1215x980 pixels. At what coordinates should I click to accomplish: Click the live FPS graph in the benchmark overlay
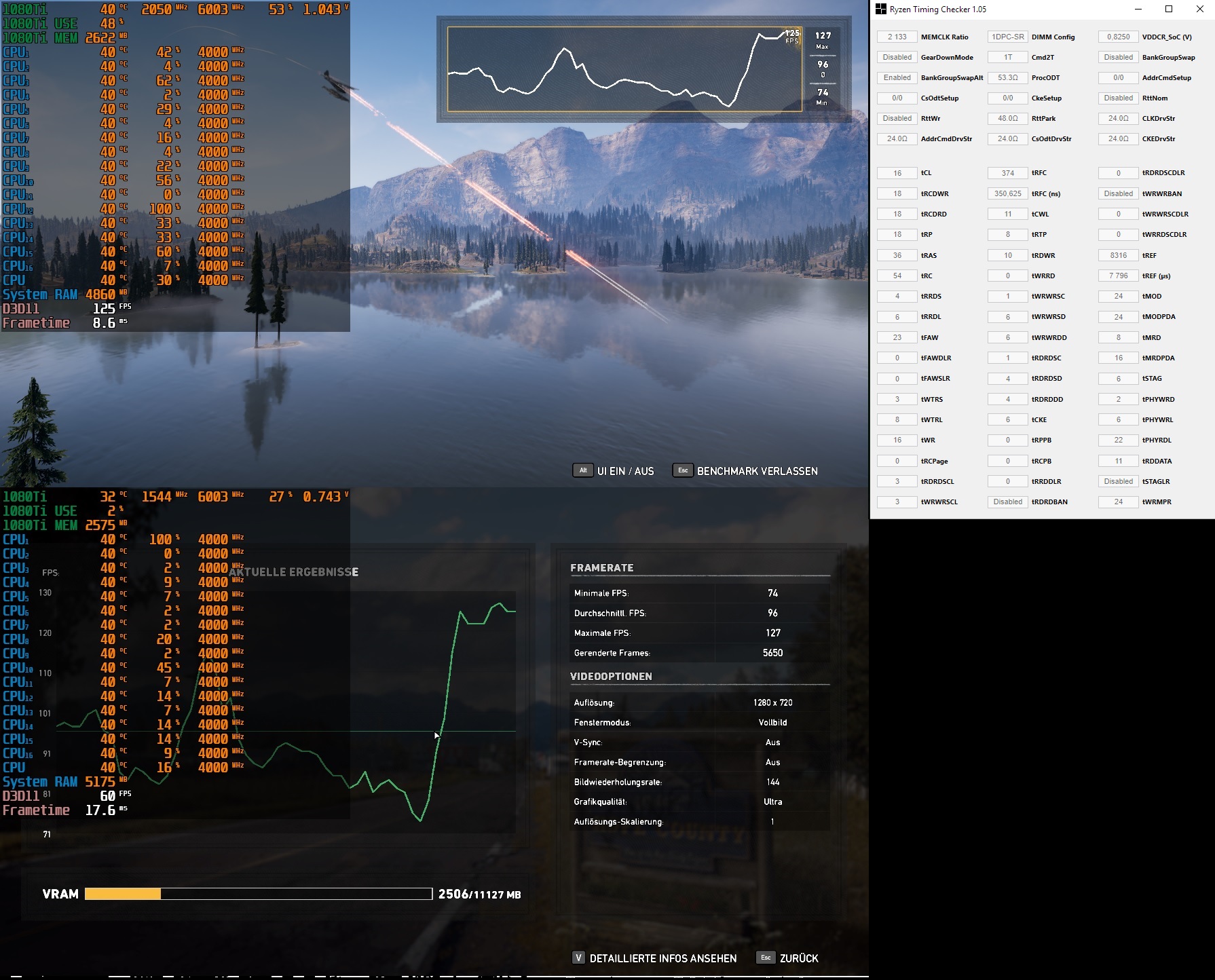pyautogui.click(x=624, y=69)
